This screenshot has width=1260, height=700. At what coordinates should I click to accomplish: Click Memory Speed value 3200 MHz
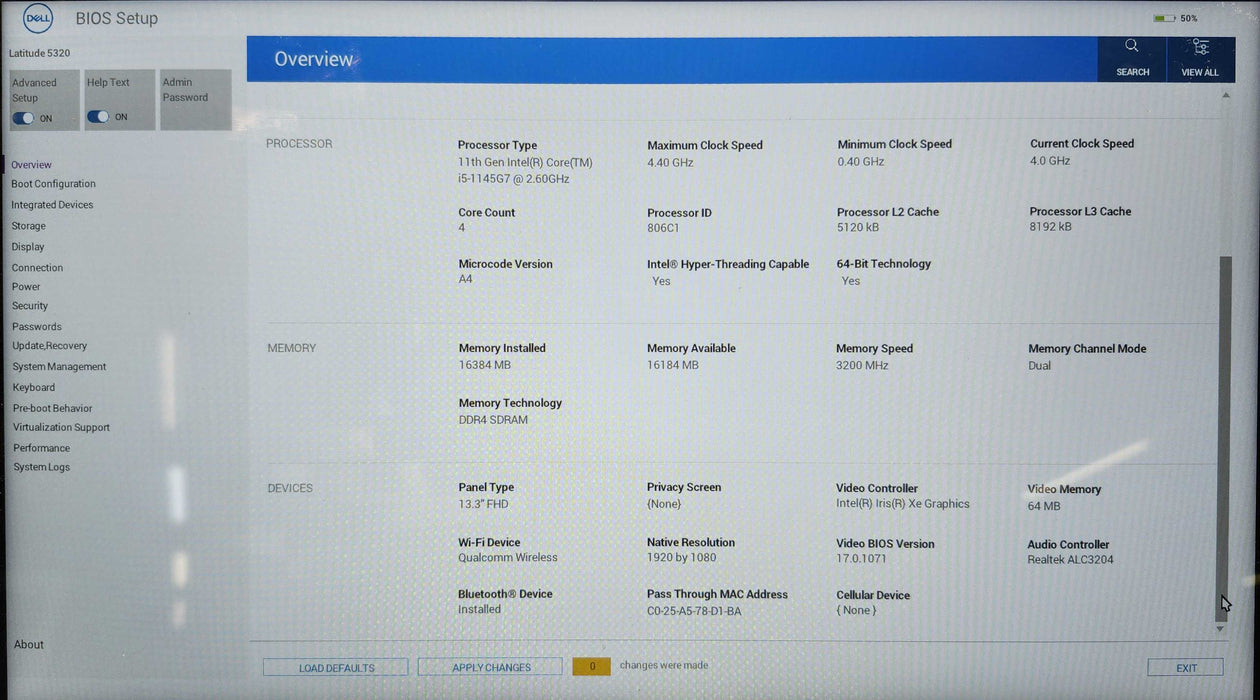862,365
